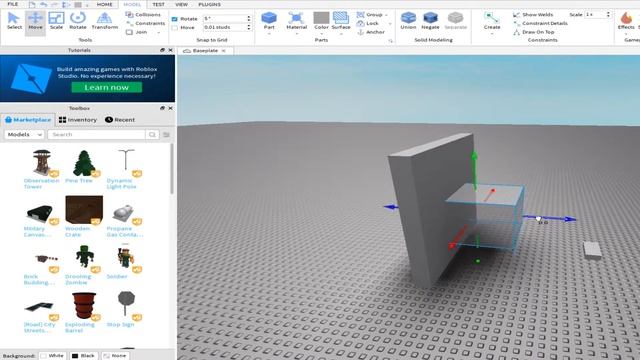The width and height of the screenshot is (640, 360).
Task: Open the Material picker
Action: pos(296,20)
